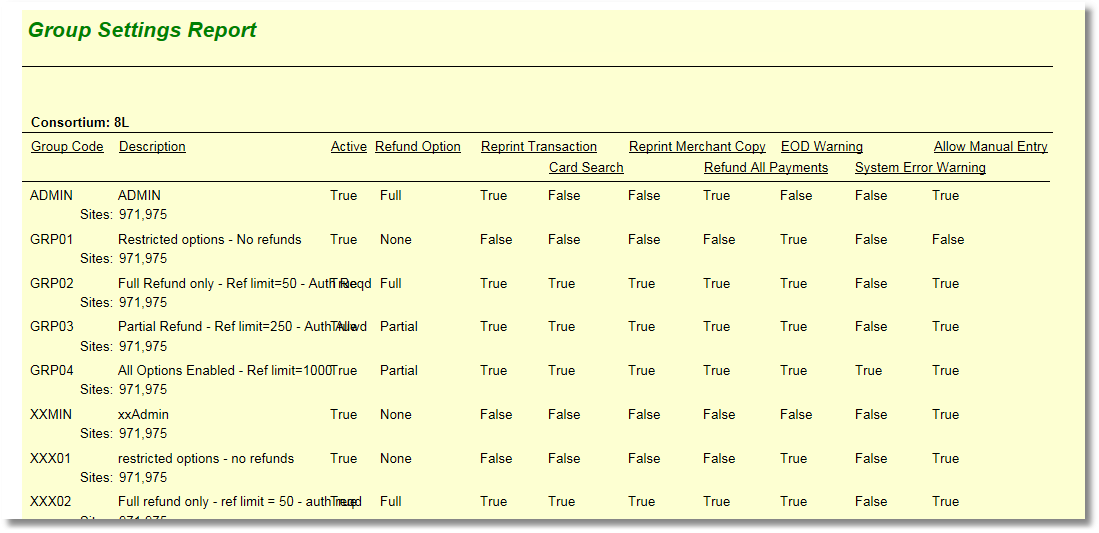Click the Description column header
The height and width of the screenshot is (533, 1099).
coord(152,147)
